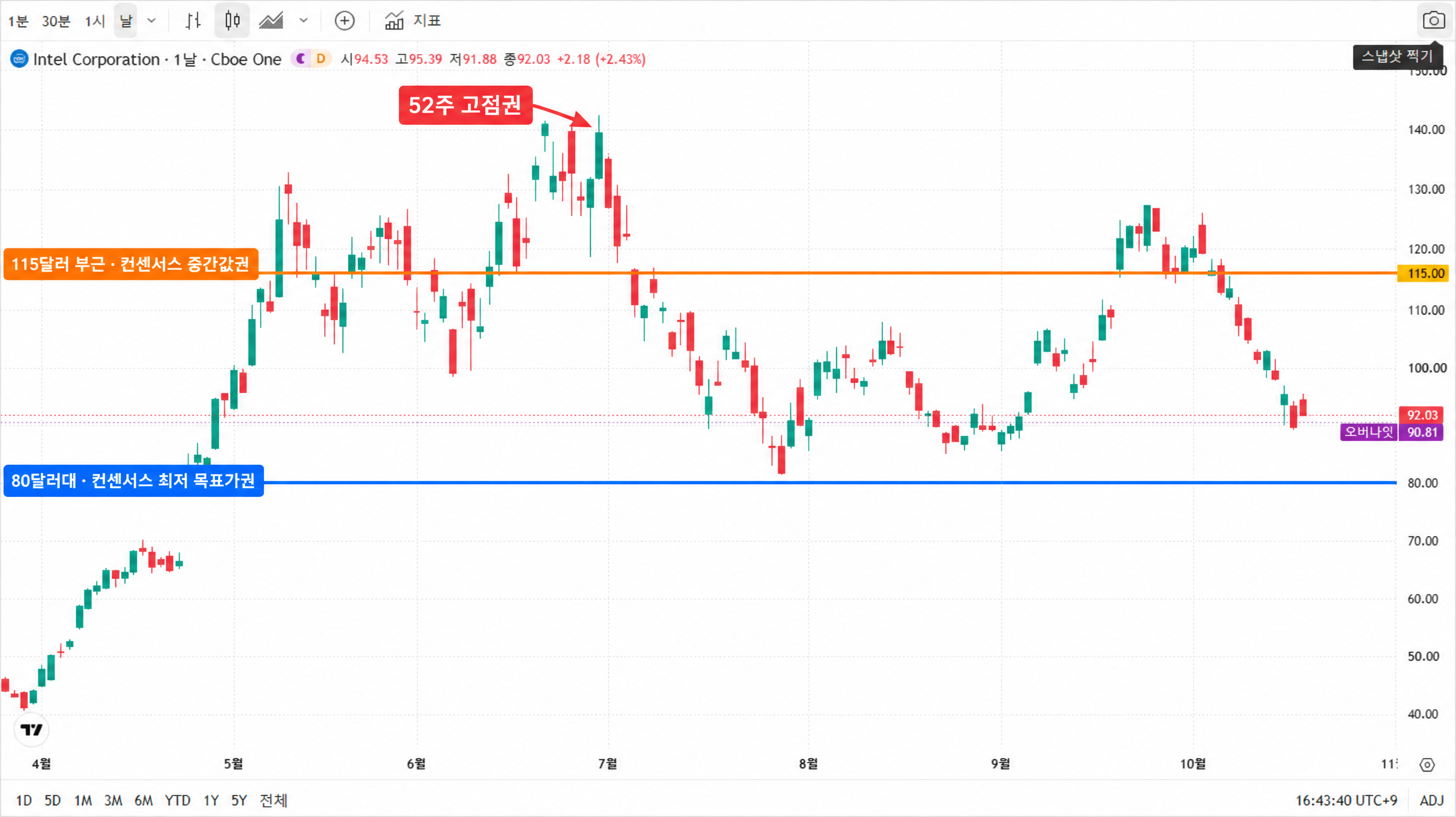The height and width of the screenshot is (817, 1456).
Task: Click the orange D data badge
Action: click(320, 59)
